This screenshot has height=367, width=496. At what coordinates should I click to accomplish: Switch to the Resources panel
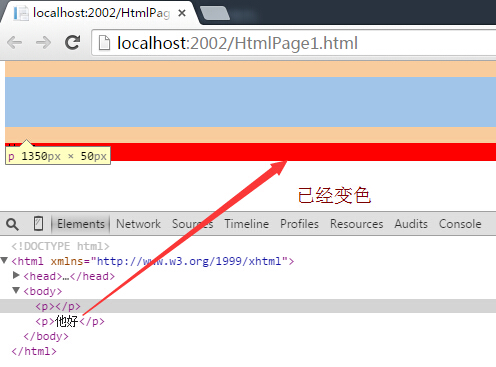[356, 224]
